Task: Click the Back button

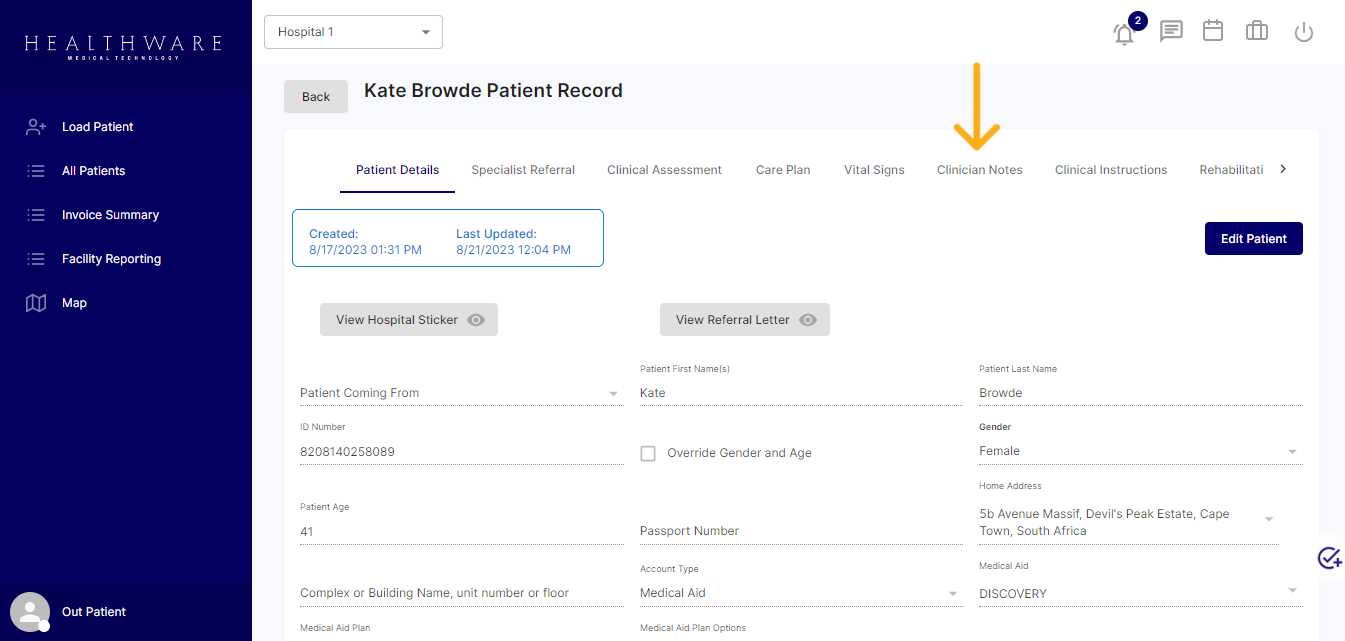Action: (x=316, y=97)
